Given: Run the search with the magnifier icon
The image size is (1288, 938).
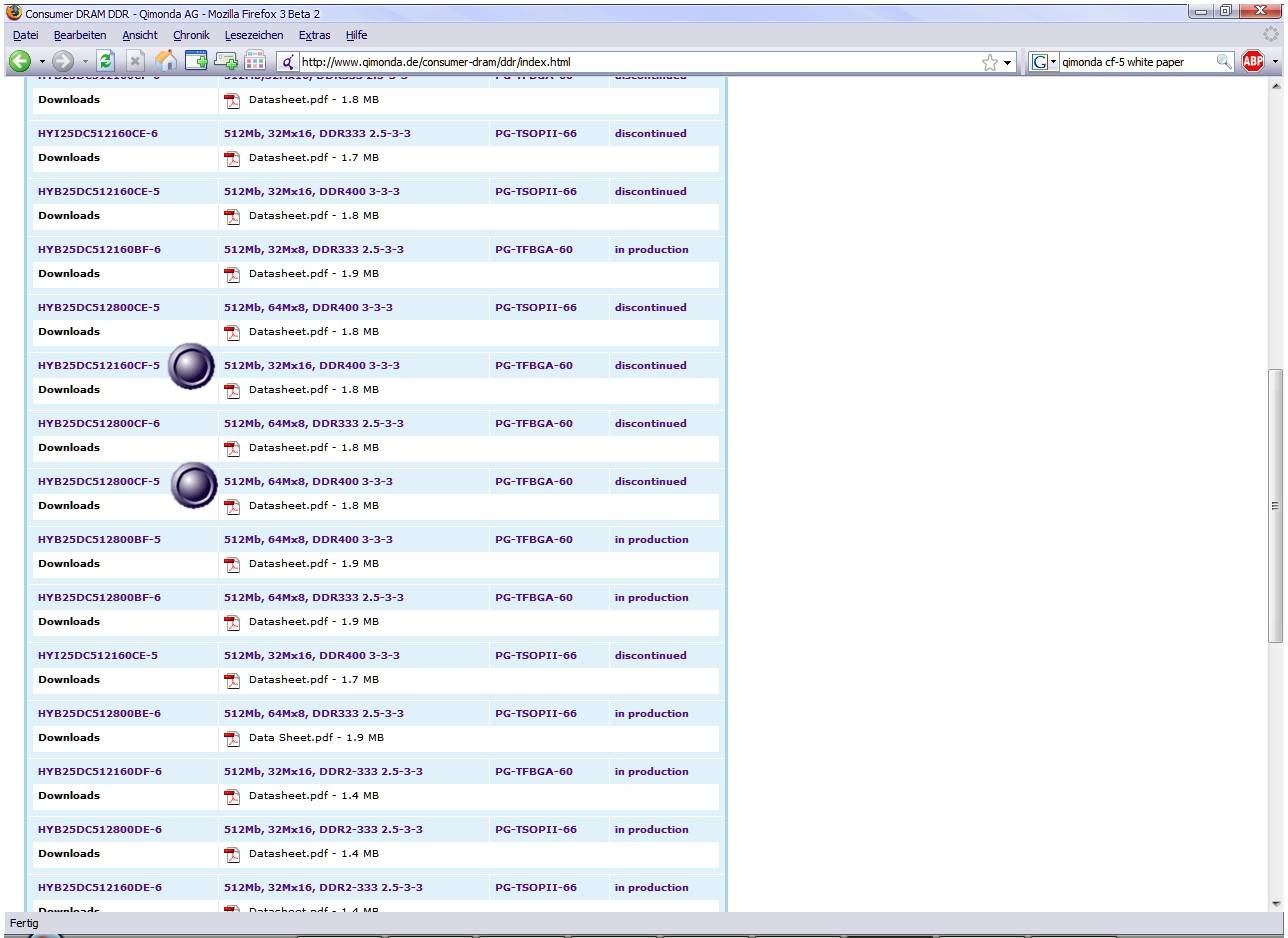Looking at the screenshot, I should (x=1224, y=62).
